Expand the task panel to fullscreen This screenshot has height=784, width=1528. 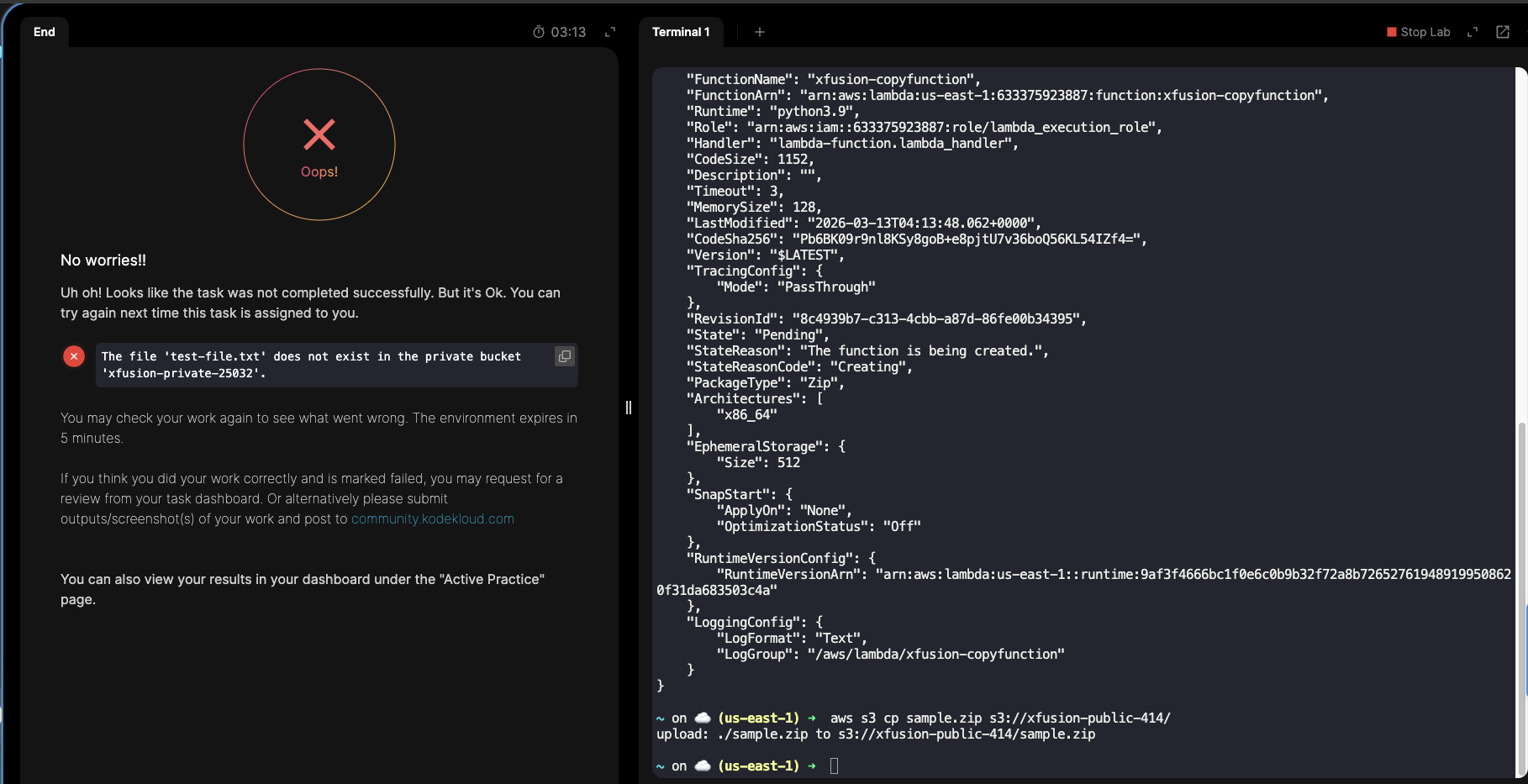click(610, 32)
